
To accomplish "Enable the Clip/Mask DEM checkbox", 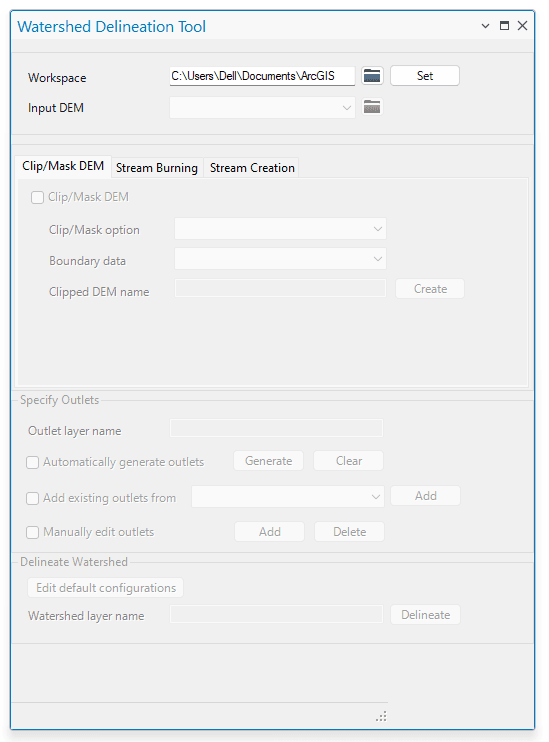I will click(37, 197).
